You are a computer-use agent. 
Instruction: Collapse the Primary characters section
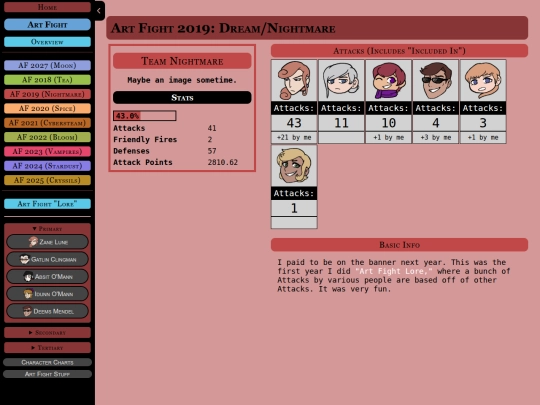point(48,229)
